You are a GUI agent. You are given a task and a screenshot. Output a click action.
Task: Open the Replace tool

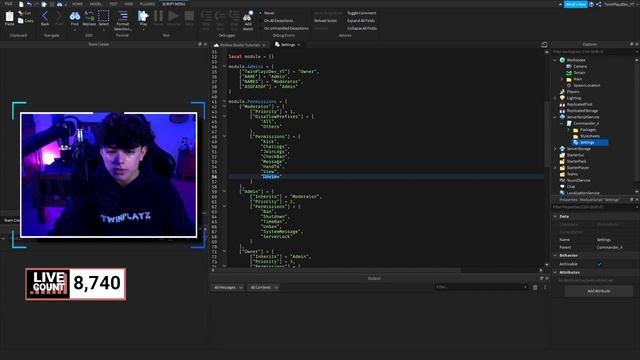pyautogui.click(x=89, y=16)
